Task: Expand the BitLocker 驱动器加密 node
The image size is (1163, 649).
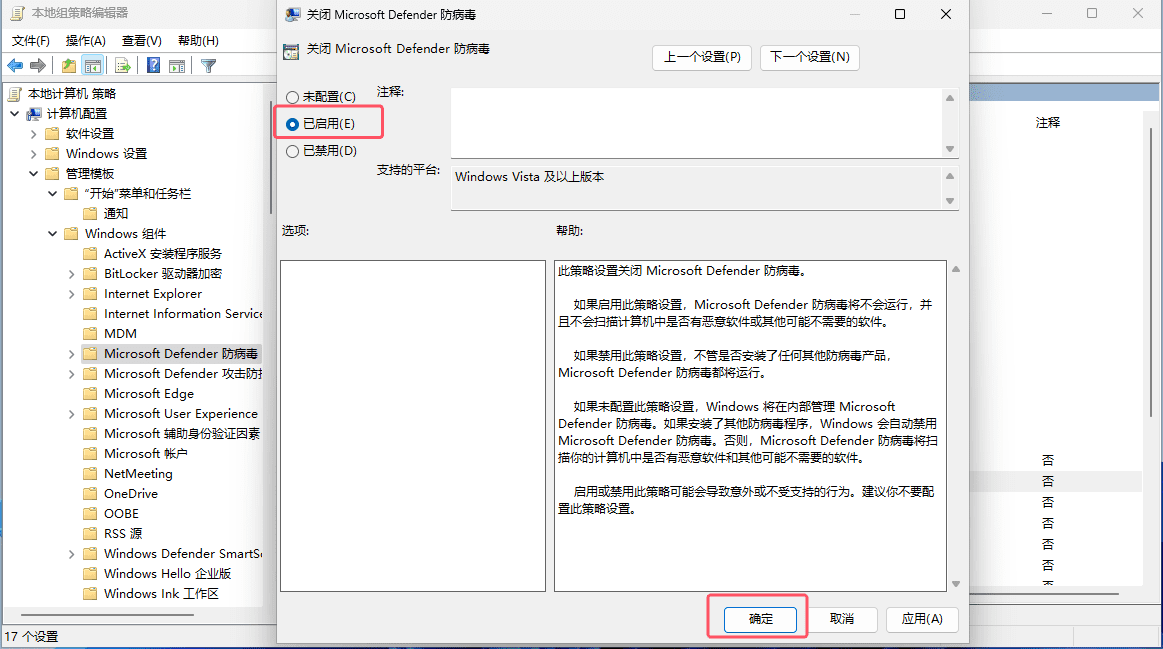Action: click(72, 274)
